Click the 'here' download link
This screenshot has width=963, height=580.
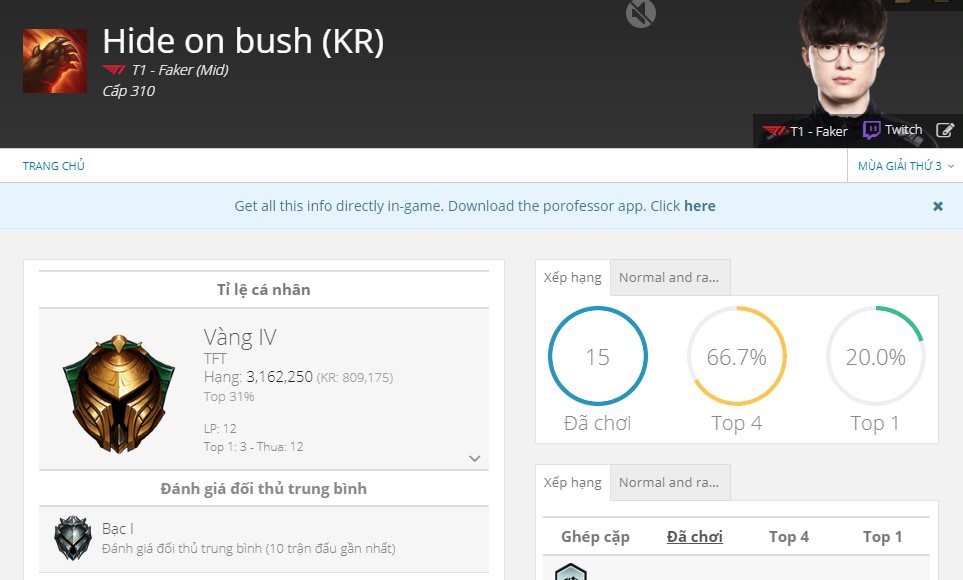click(700, 206)
